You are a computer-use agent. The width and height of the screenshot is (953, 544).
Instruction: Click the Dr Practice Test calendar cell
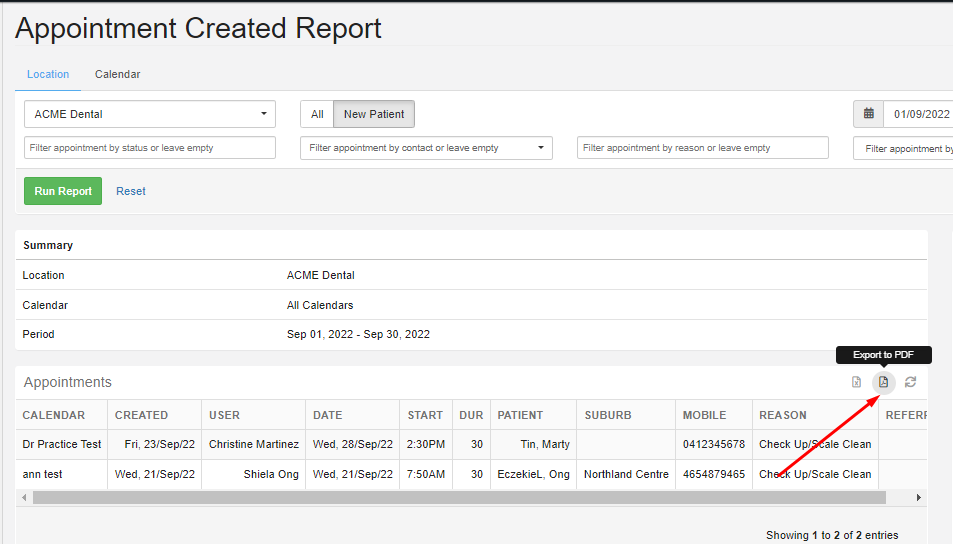[62, 444]
